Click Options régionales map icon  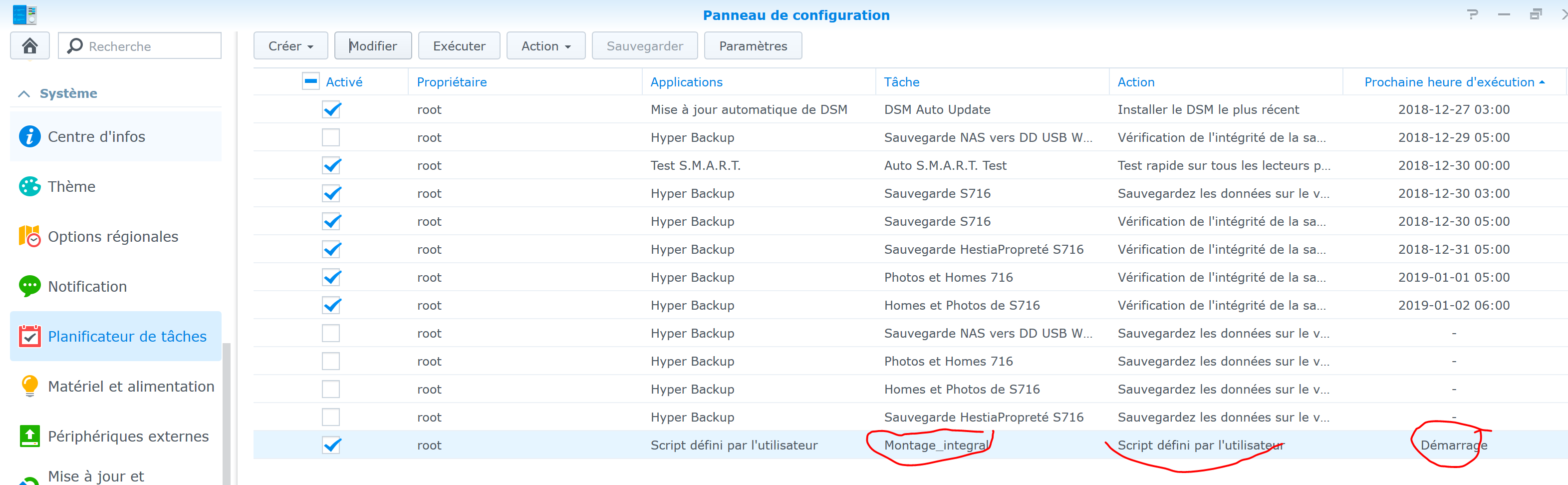(x=30, y=236)
